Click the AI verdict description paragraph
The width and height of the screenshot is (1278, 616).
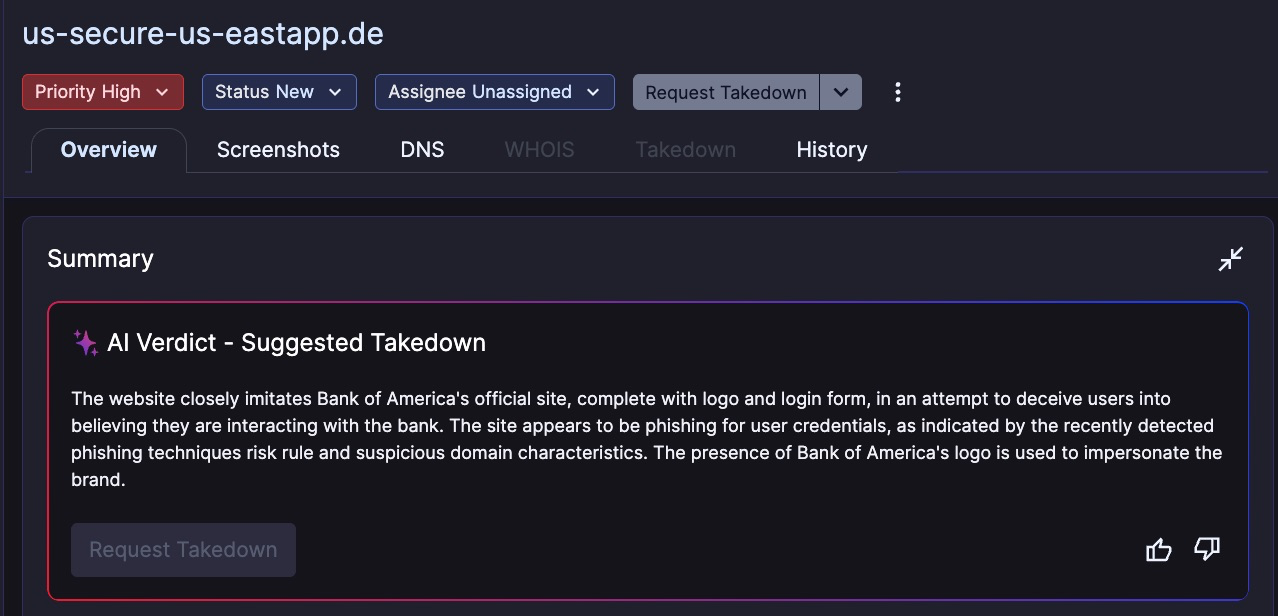(x=647, y=439)
